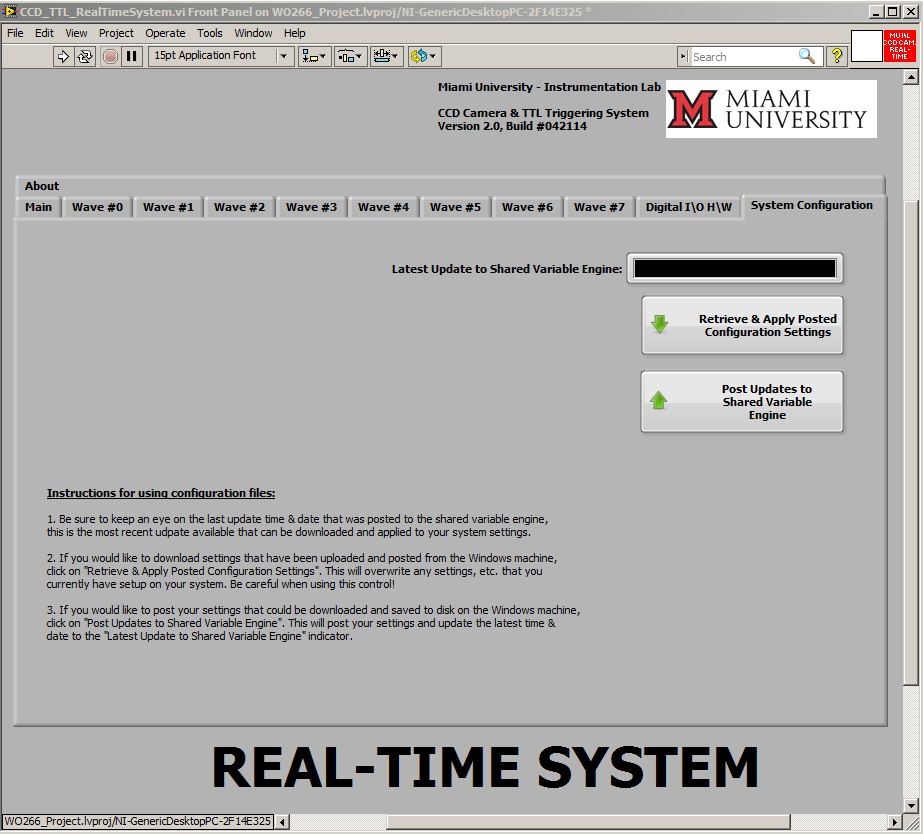Click the 'Version 2.0, Build #042114' text

click(x=512, y=126)
